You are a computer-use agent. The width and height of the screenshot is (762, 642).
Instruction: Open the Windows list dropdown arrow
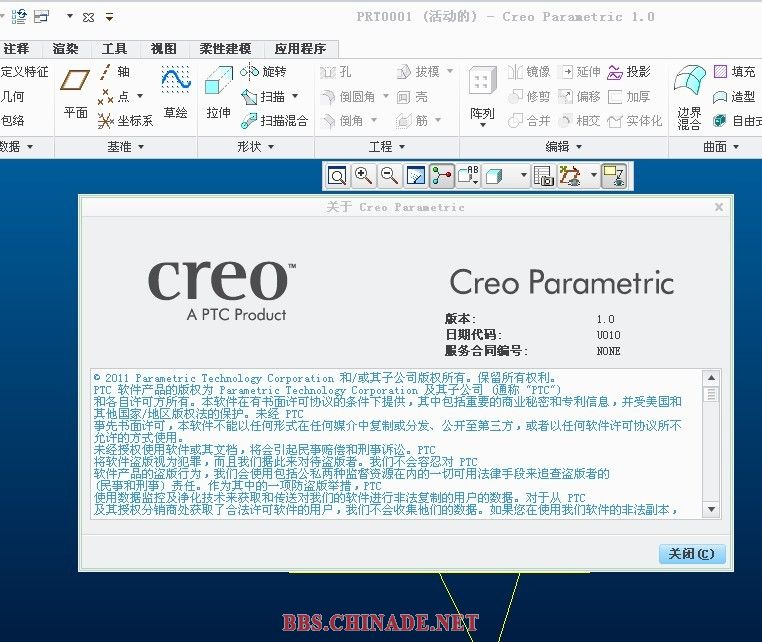(69, 17)
